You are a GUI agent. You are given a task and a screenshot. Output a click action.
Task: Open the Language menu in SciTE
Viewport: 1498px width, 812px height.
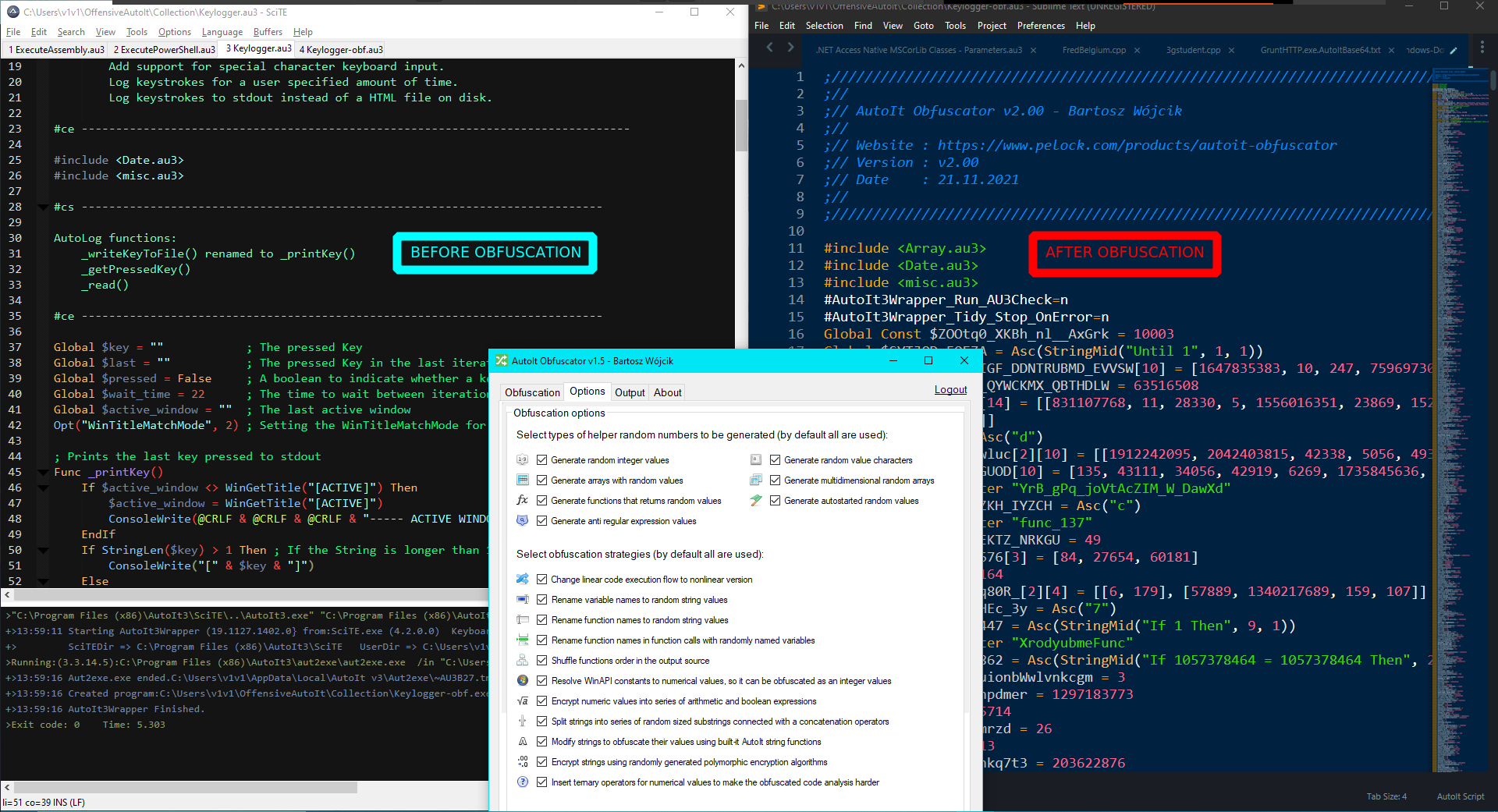(222, 32)
